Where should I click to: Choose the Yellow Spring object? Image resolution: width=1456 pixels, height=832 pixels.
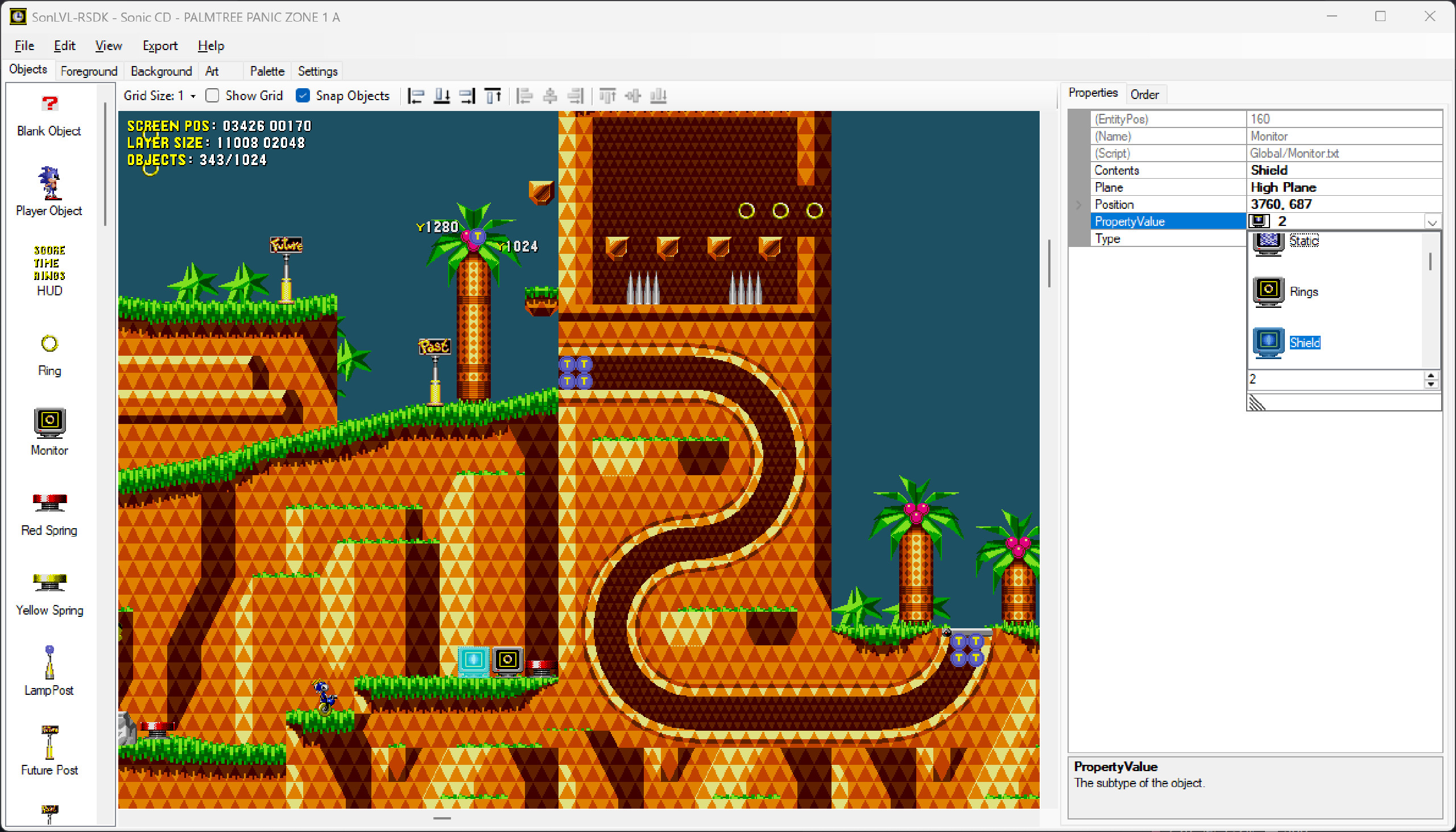(x=49, y=594)
